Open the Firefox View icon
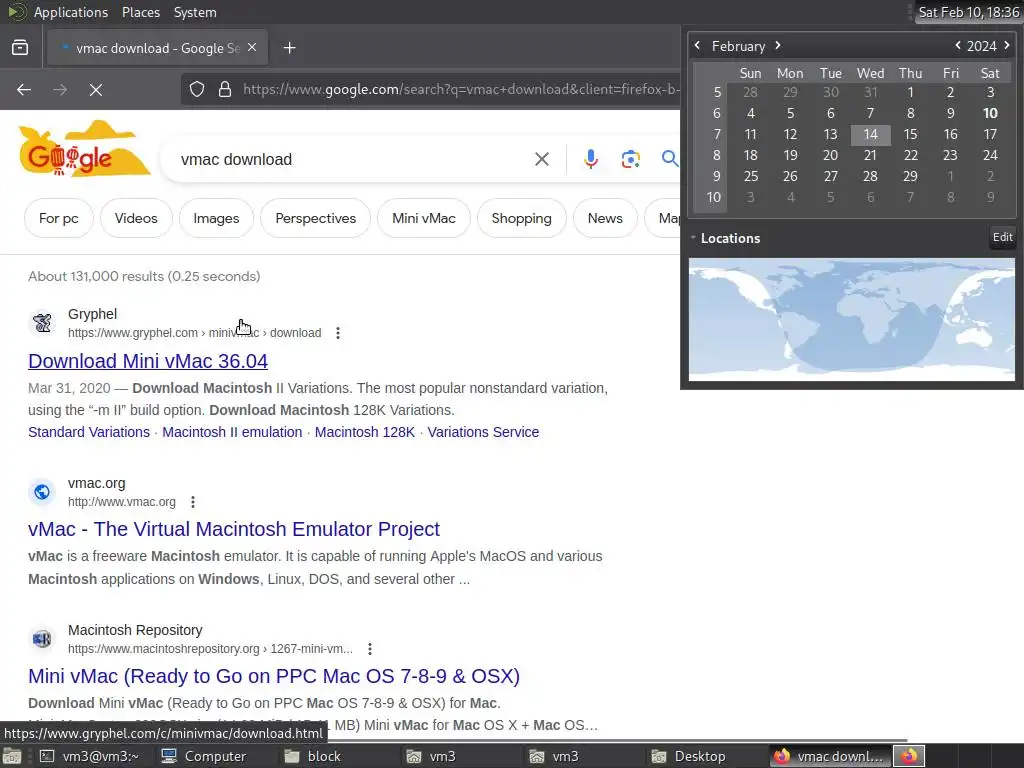This screenshot has height=768, width=1024. [20, 48]
